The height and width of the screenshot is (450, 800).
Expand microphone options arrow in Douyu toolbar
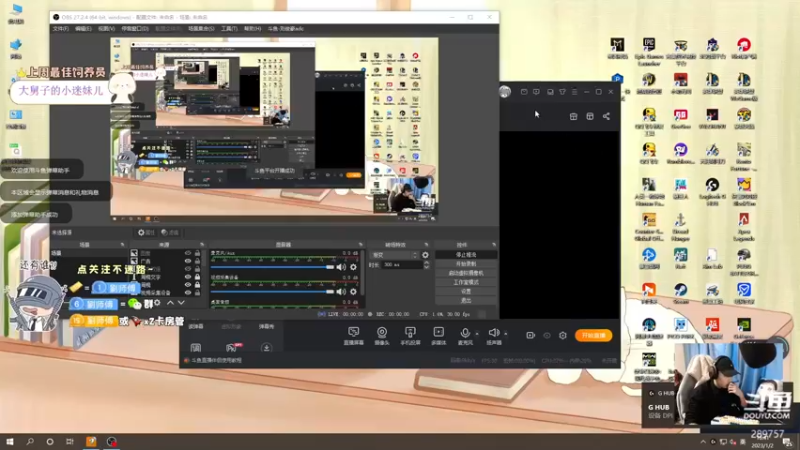point(477,334)
